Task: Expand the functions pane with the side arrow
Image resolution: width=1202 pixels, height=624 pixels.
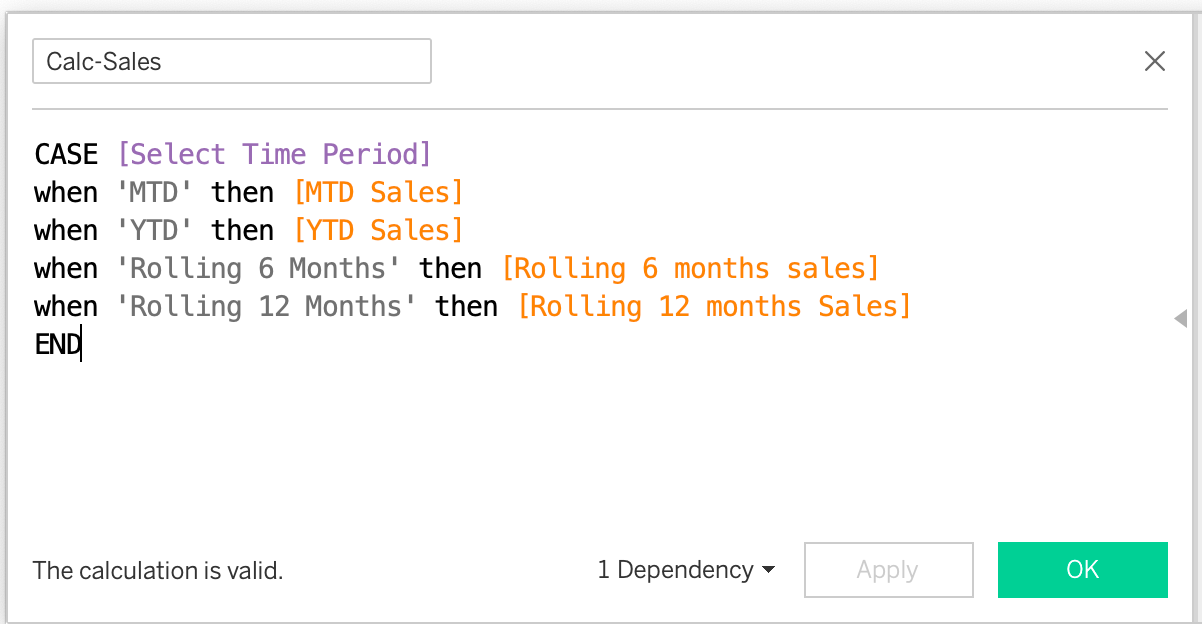Action: (x=1181, y=318)
